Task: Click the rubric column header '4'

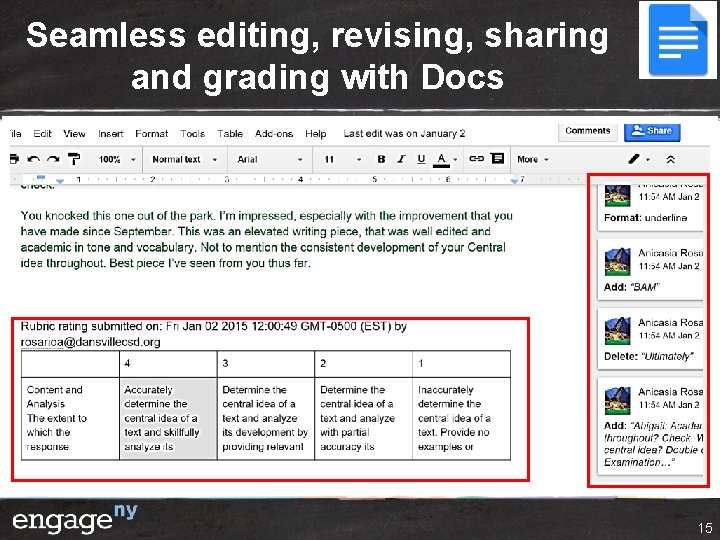Action: 168,364
